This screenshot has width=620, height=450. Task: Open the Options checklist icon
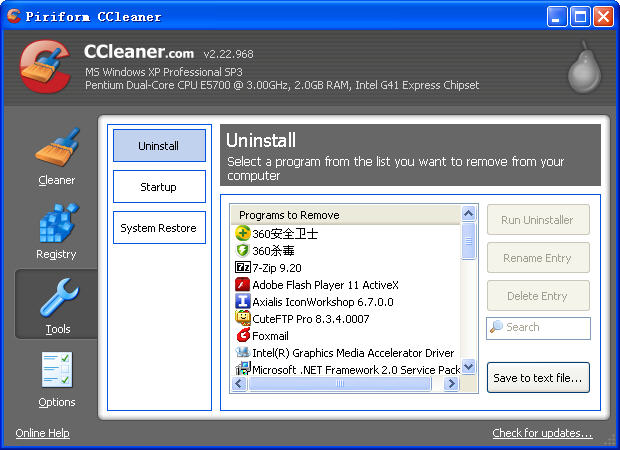[57, 372]
